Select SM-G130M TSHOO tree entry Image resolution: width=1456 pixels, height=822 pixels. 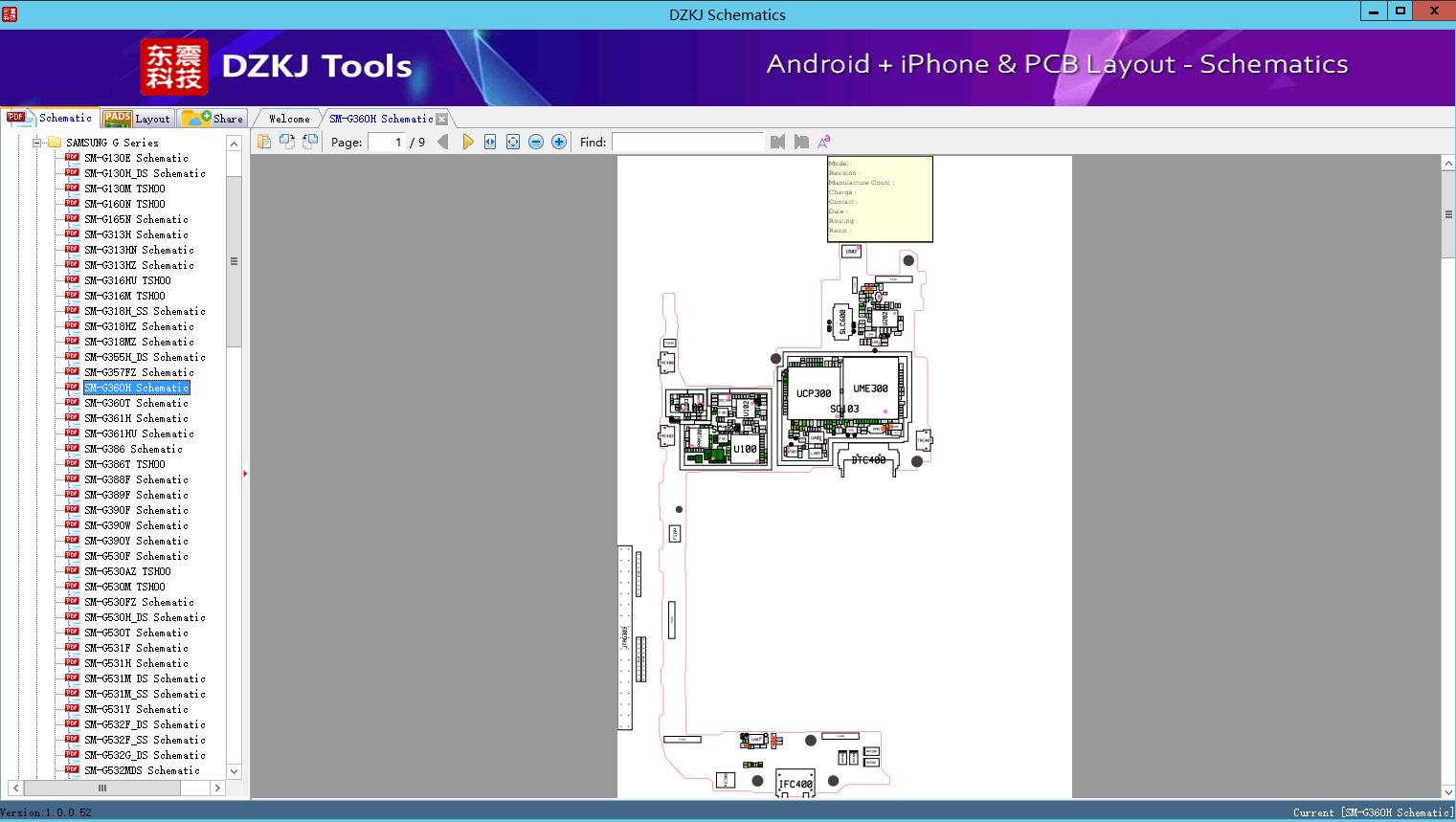click(x=124, y=189)
